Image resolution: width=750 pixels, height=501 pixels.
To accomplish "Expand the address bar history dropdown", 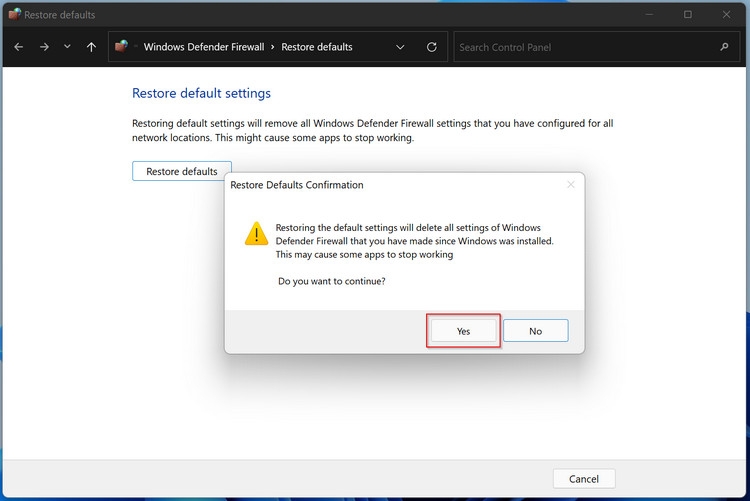I will tap(400, 47).
